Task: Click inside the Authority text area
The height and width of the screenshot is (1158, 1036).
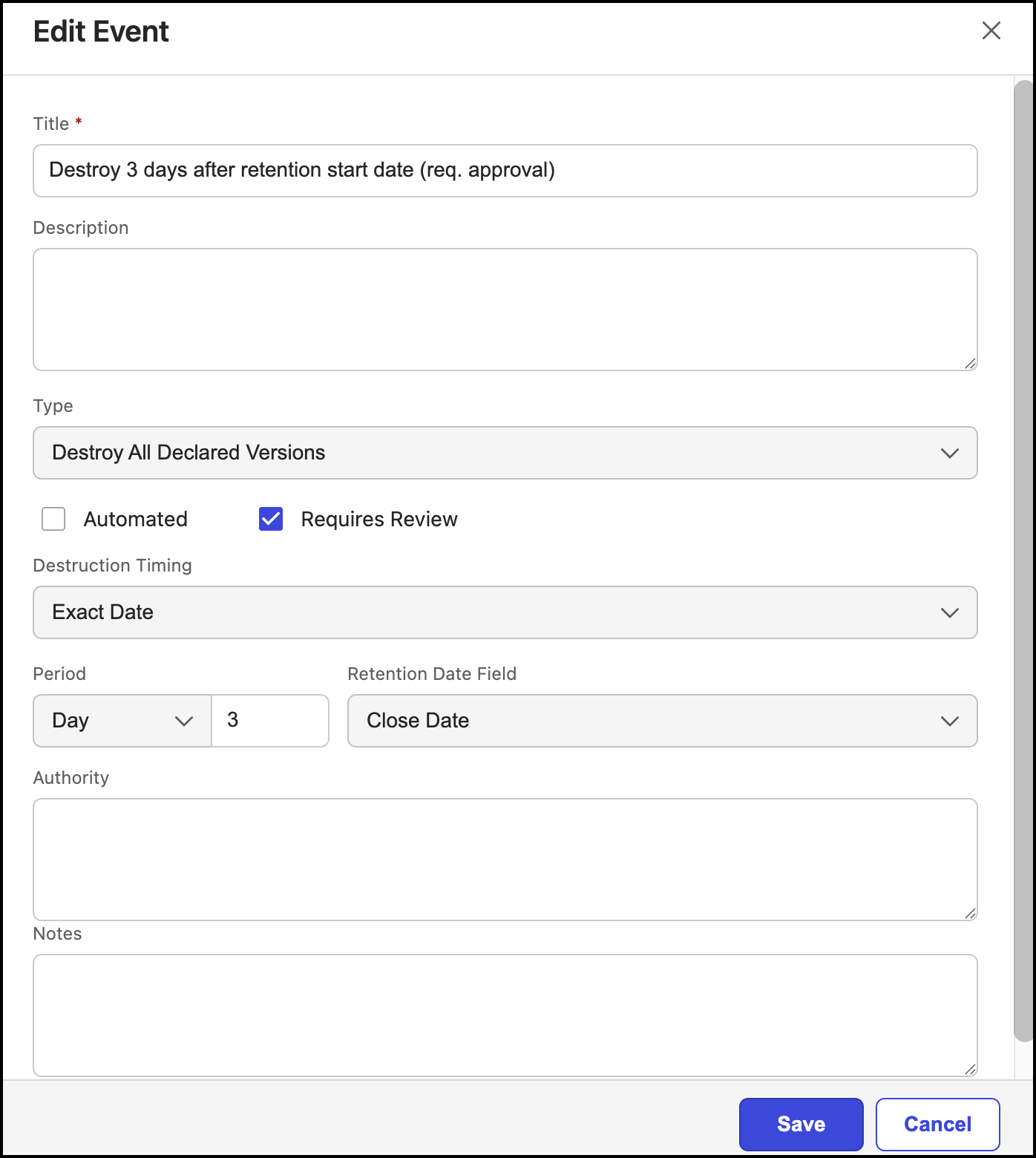Action: (505, 859)
